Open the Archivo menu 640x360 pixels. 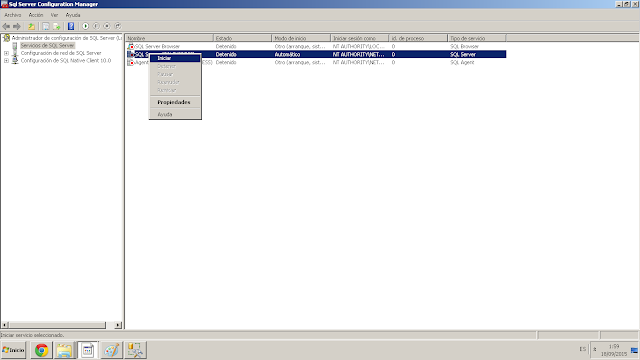click(x=13, y=15)
